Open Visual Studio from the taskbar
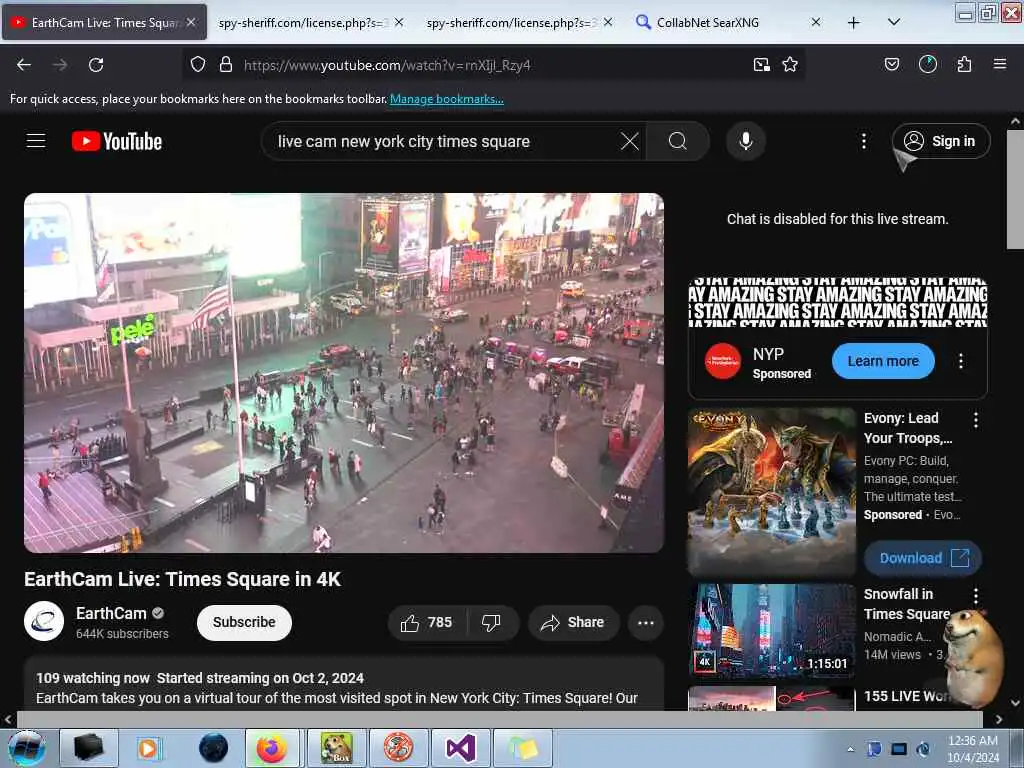The image size is (1024, 768). point(460,748)
